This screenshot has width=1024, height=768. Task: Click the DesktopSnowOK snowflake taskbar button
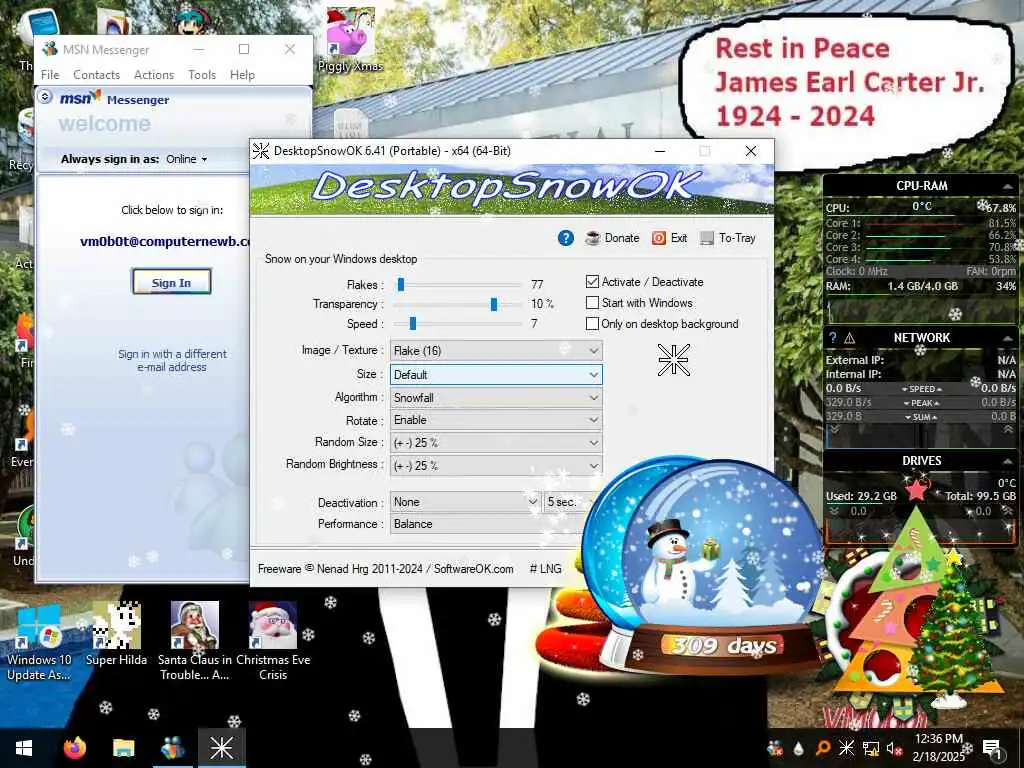(x=221, y=748)
